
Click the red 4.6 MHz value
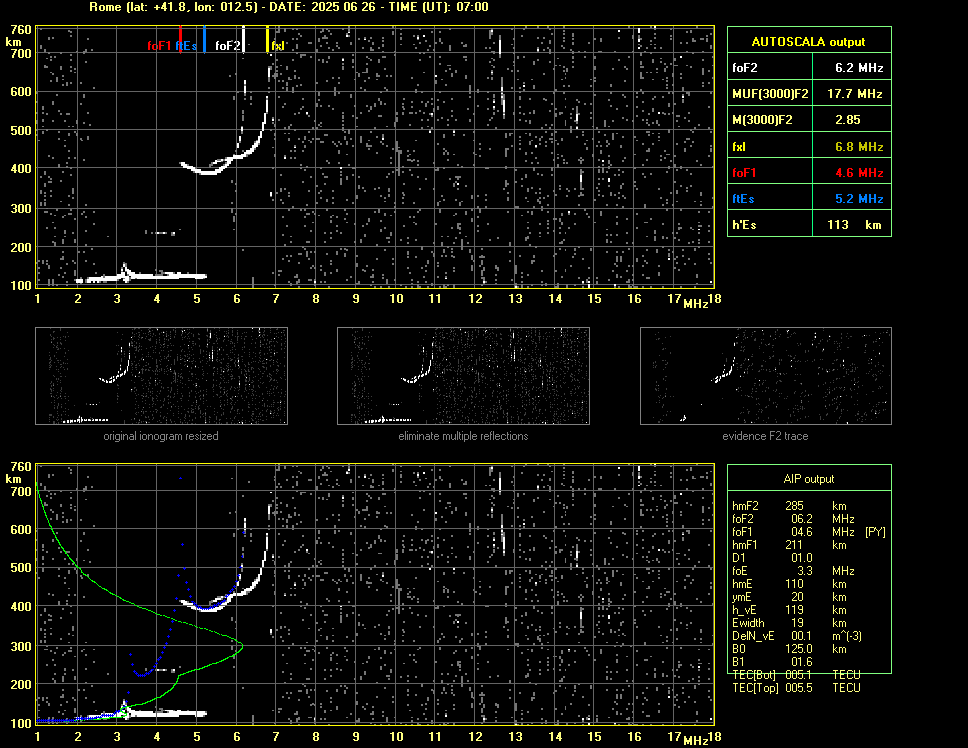point(859,173)
